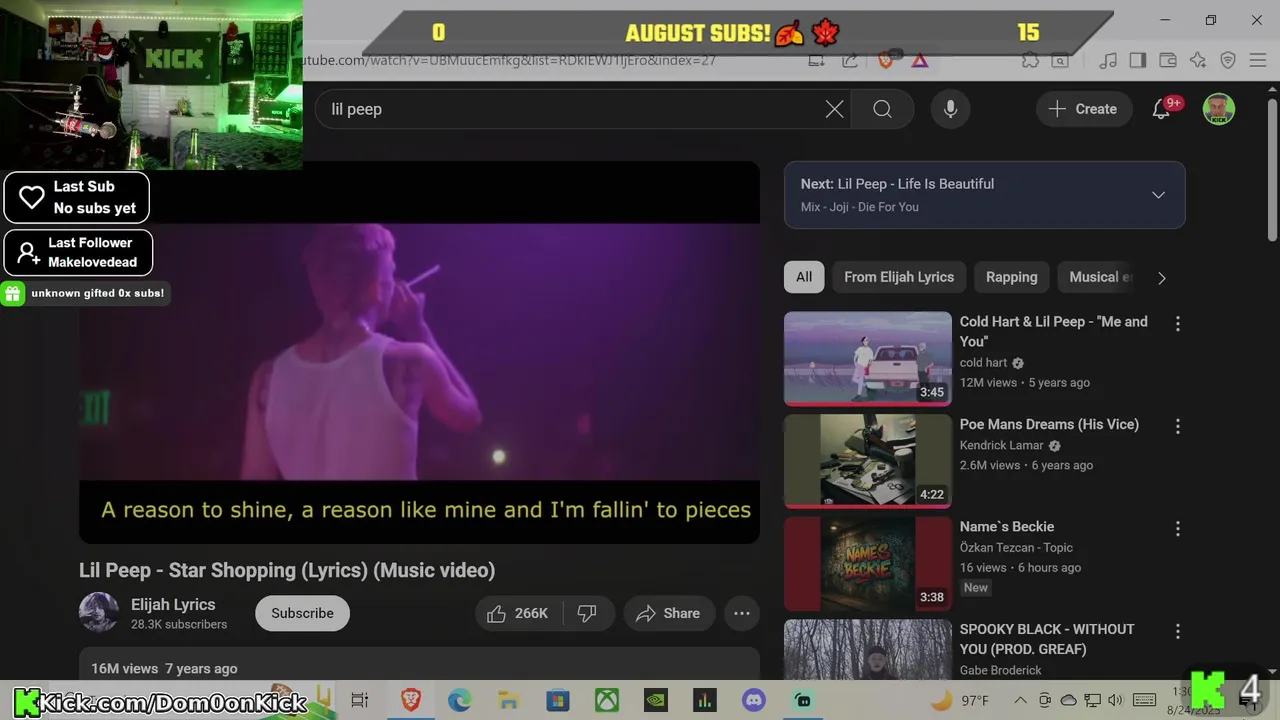Activate voice search microphone
This screenshot has width=1280, height=720.
point(950,109)
